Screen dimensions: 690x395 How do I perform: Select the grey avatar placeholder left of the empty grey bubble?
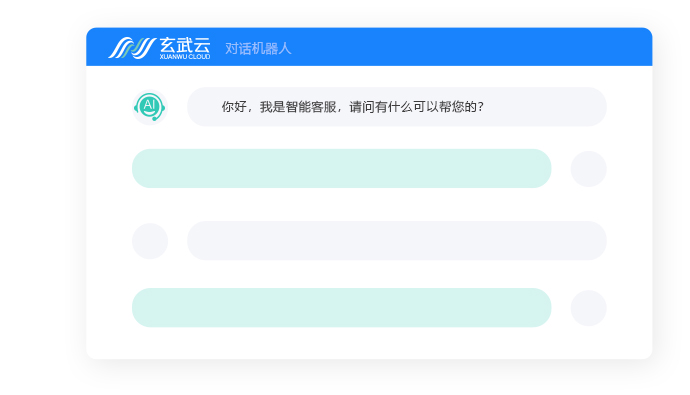tap(150, 241)
